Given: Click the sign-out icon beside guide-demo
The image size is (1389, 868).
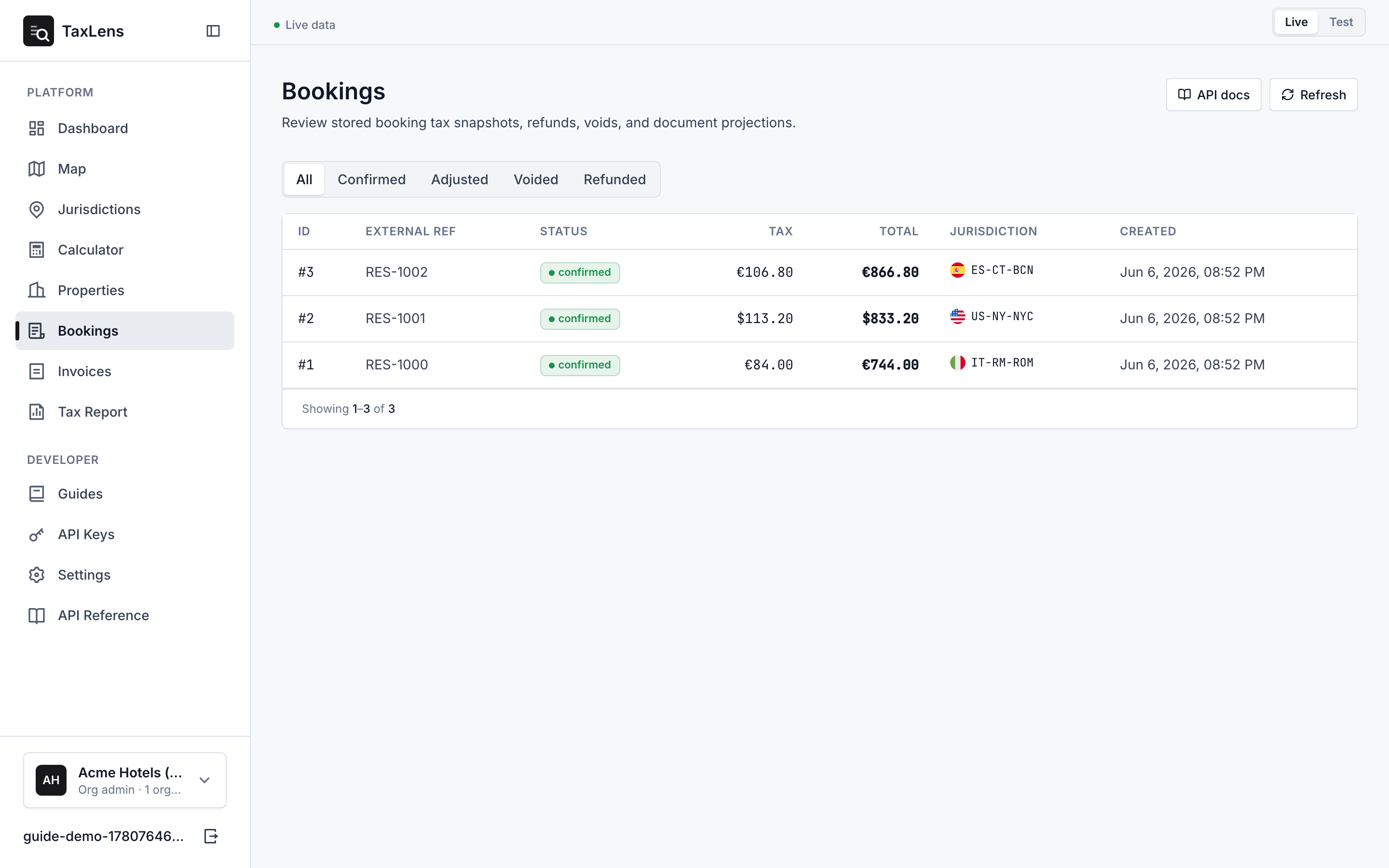Looking at the screenshot, I should click(x=211, y=836).
